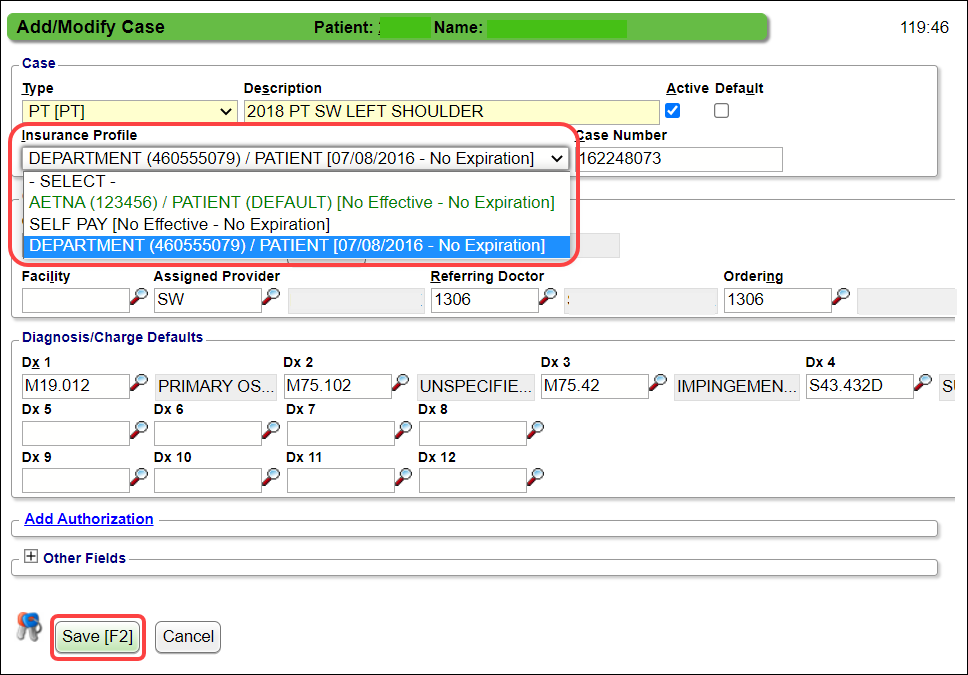Image resolution: width=968 pixels, height=675 pixels.
Task: Expand the Other Fields section
Action: 31,557
